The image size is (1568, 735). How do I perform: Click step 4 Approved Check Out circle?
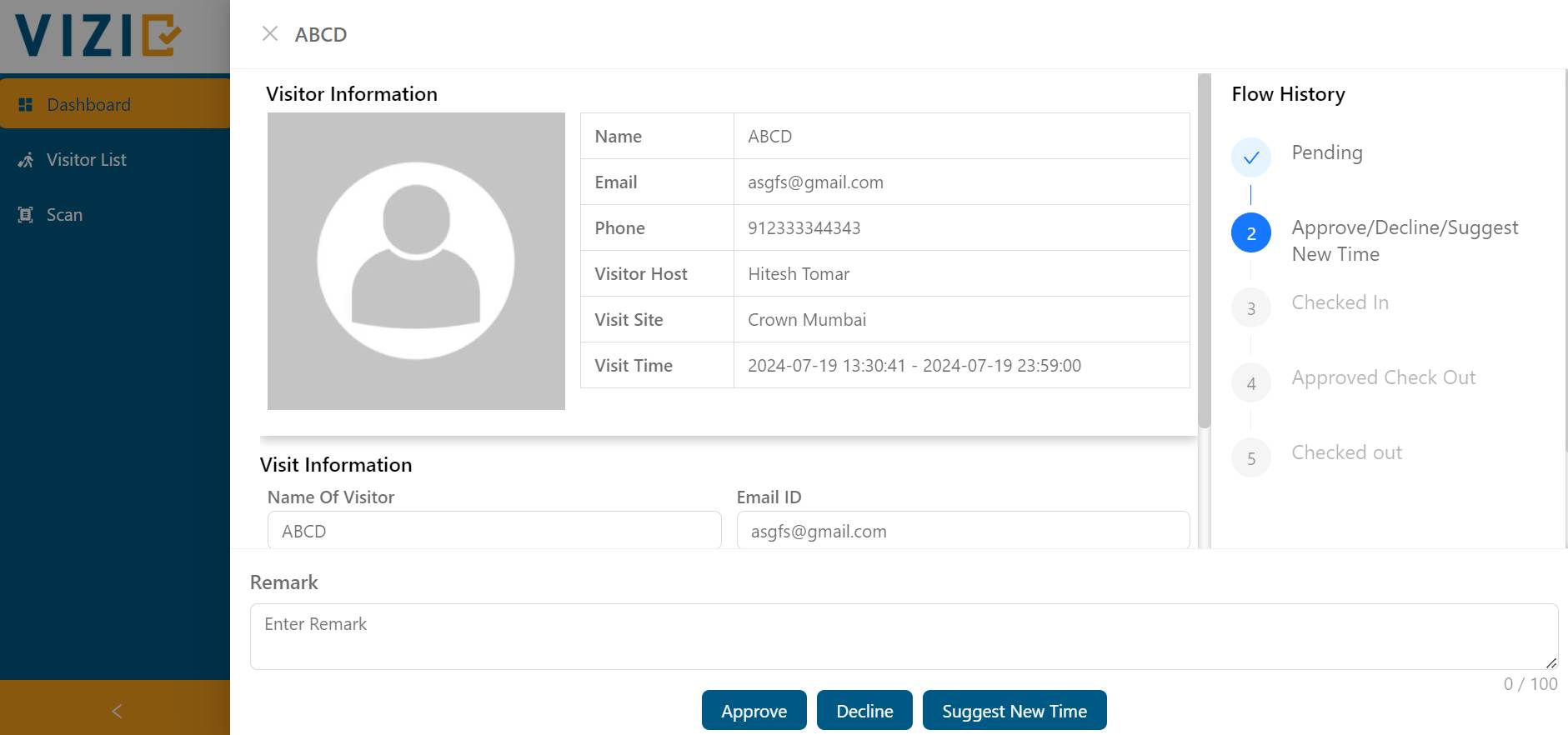coord(1250,383)
